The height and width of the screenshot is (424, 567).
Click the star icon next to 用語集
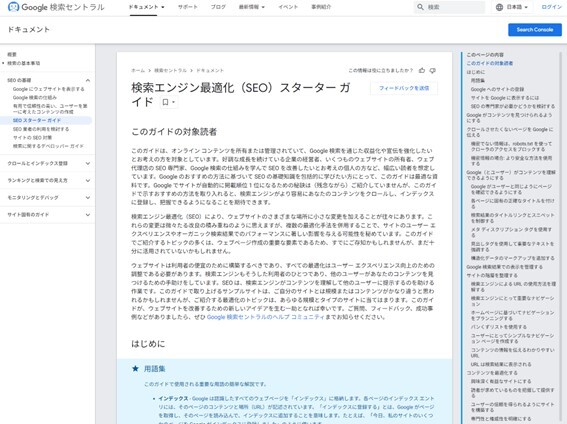tap(135, 368)
